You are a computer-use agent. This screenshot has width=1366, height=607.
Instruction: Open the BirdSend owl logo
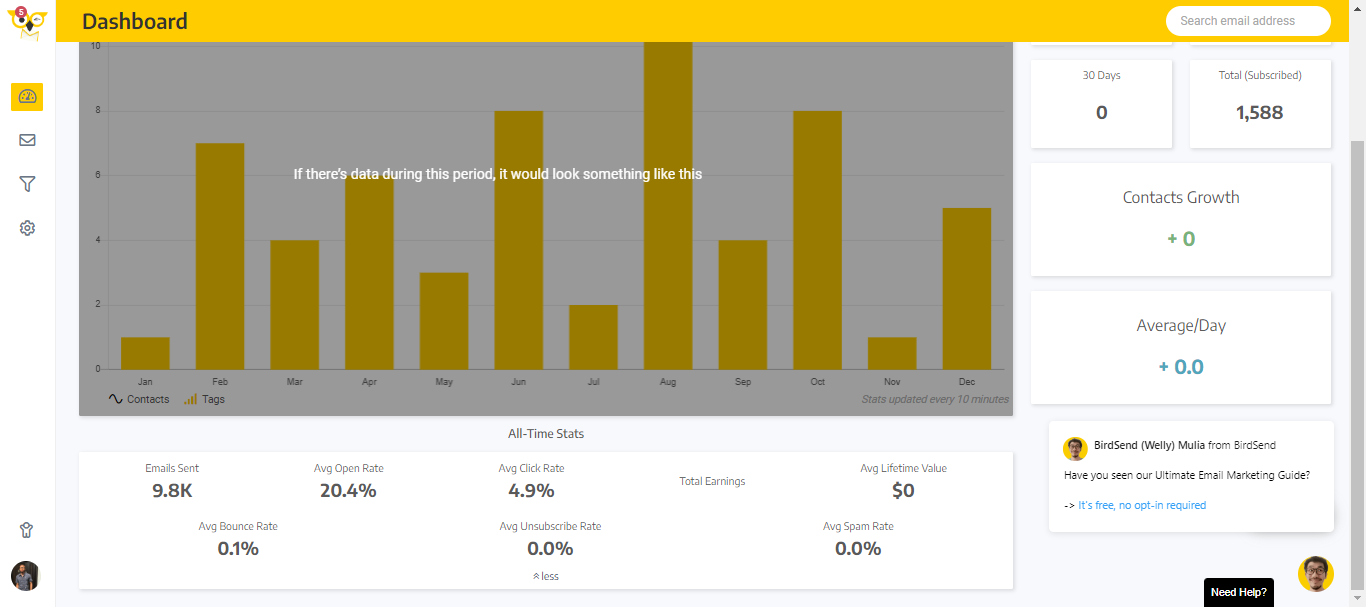[27, 22]
